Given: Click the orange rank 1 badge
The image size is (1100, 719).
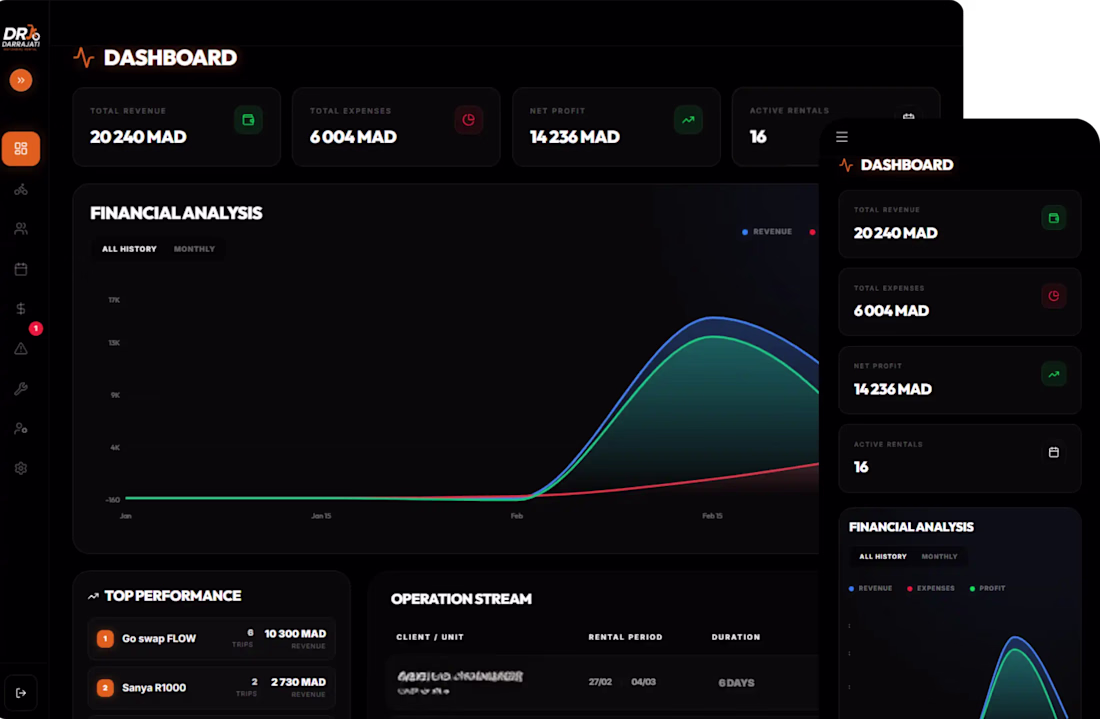Looking at the screenshot, I should pyautogui.click(x=105, y=639).
